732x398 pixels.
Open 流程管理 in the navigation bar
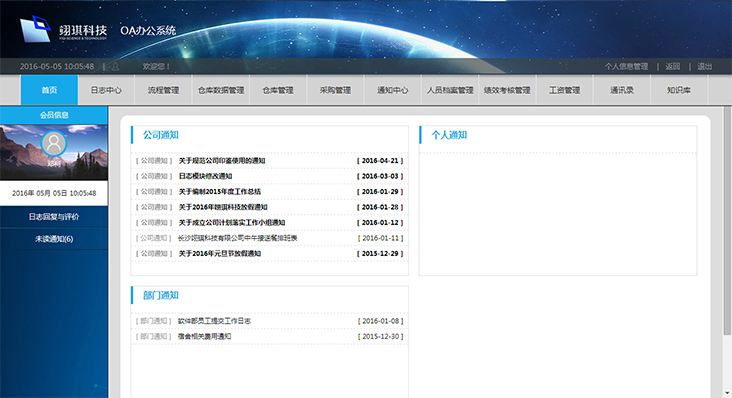[x=163, y=90]
